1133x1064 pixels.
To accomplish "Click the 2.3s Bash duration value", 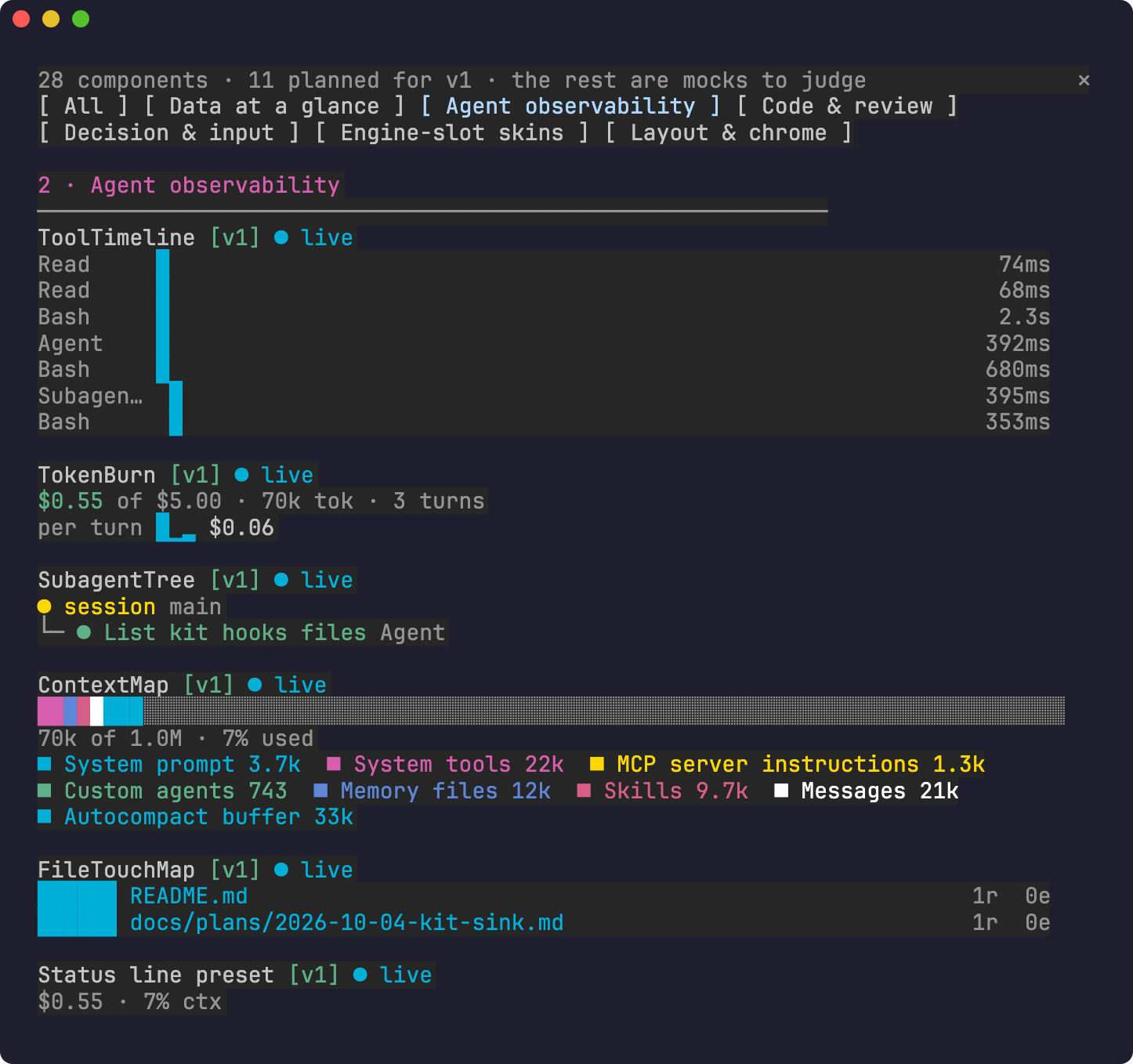I will [1024, 317].
